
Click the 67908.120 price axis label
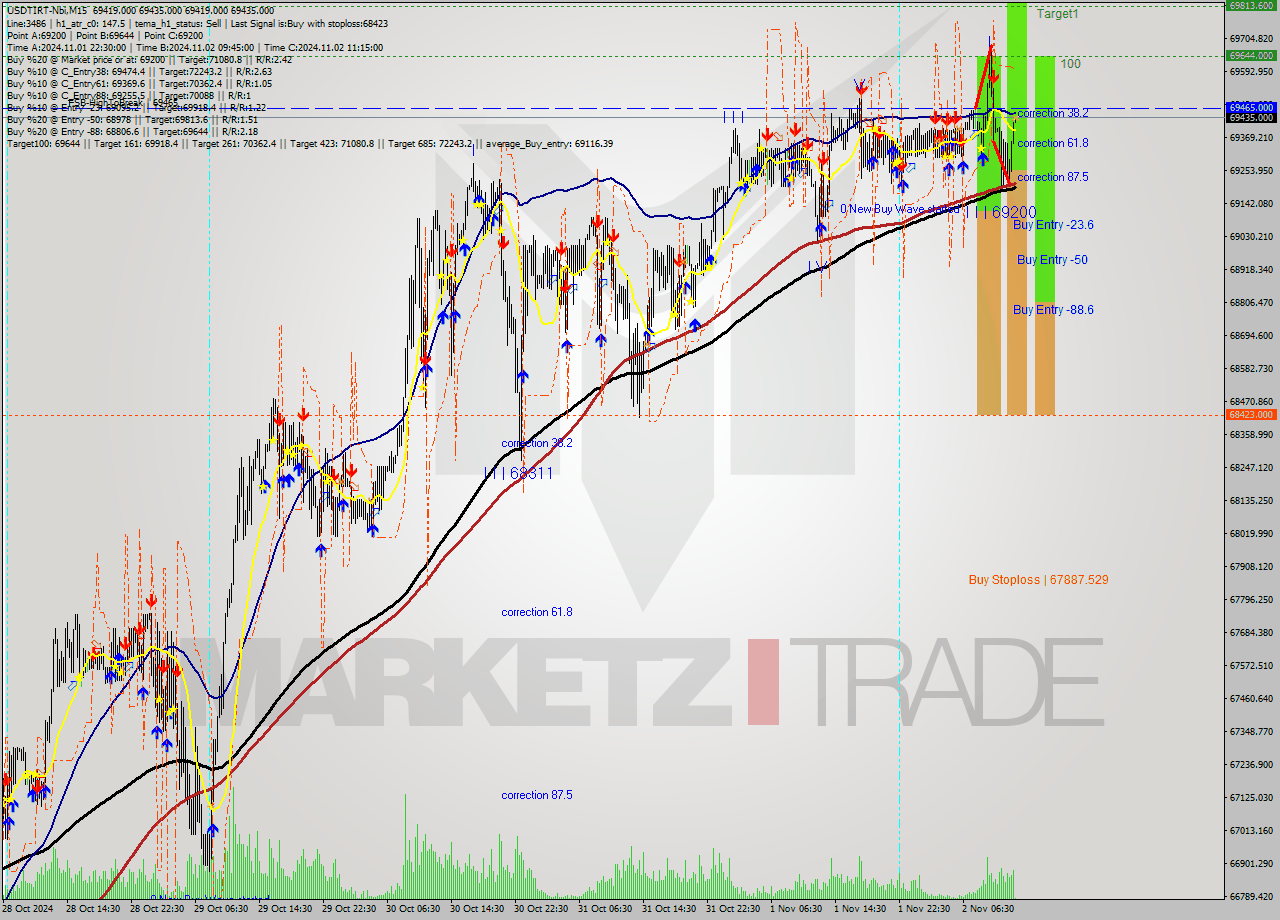tap(1251, 566)
